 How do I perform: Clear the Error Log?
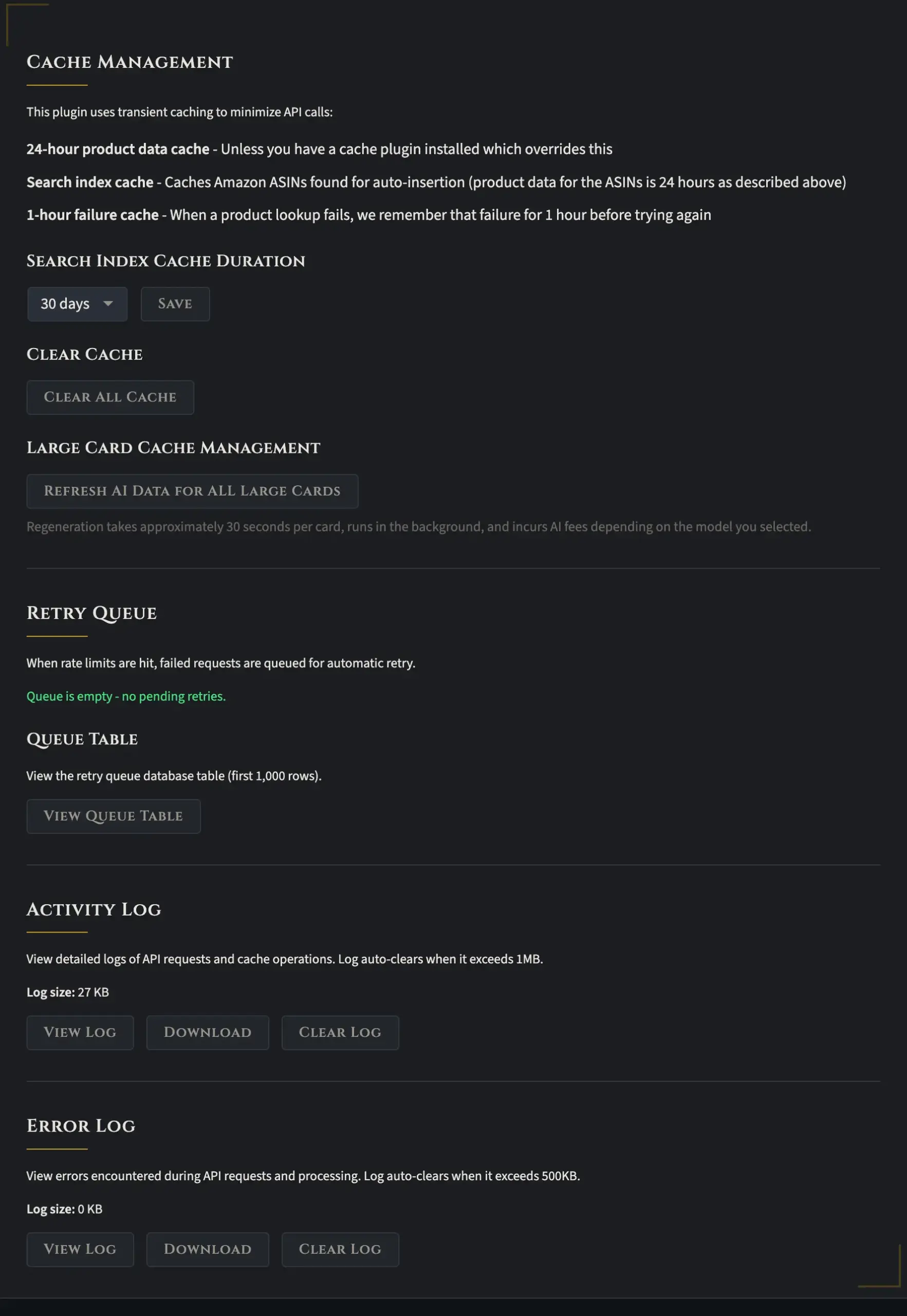pyautogui.click(x=340, y=1250)
